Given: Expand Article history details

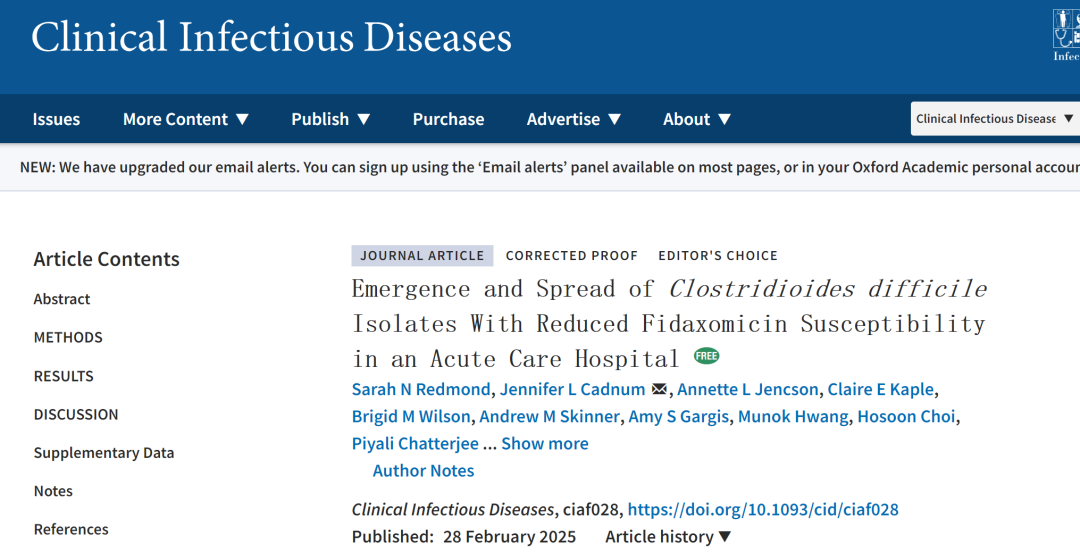Looking at the screenshot, I should 668,537.
